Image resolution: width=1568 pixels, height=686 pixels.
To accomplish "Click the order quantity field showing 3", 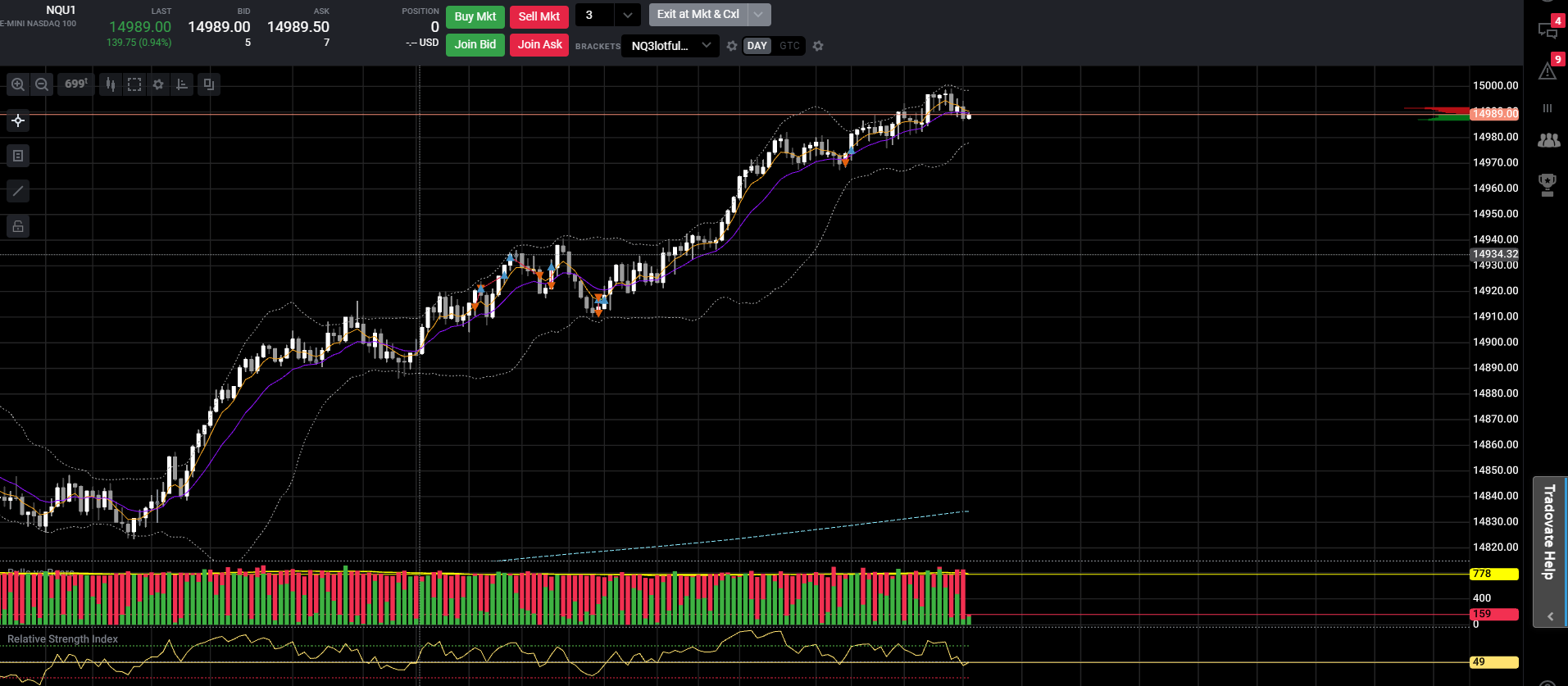I will click(x=595, y=15).
